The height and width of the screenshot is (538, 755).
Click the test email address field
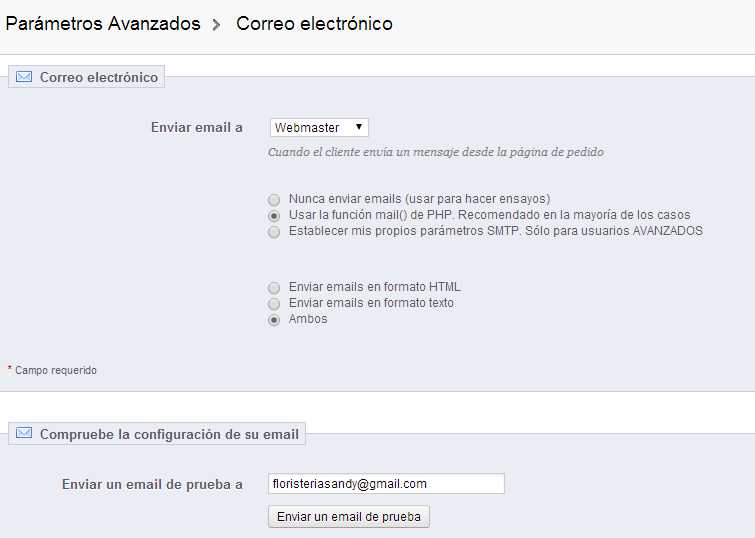click(386, 483)
